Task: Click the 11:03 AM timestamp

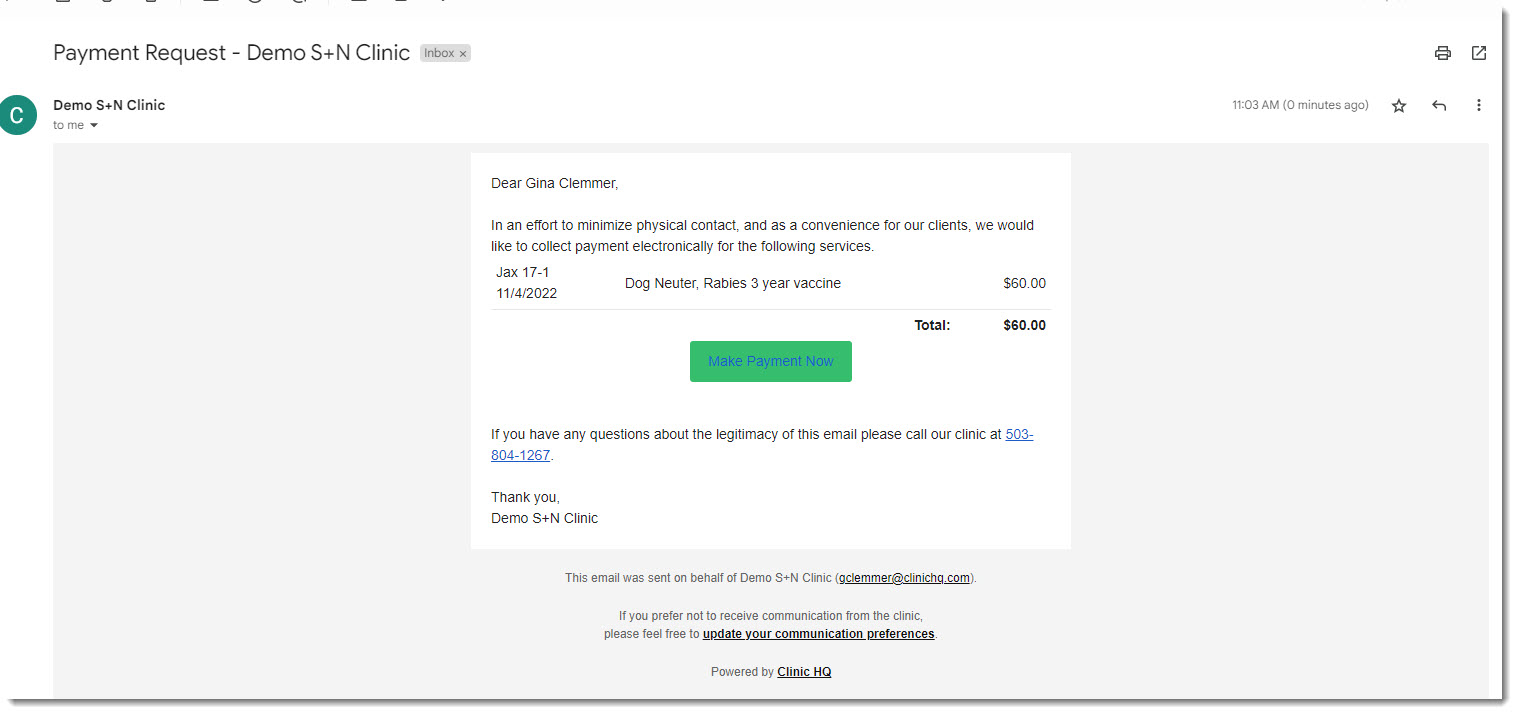Action: (x=1300, y=105)
